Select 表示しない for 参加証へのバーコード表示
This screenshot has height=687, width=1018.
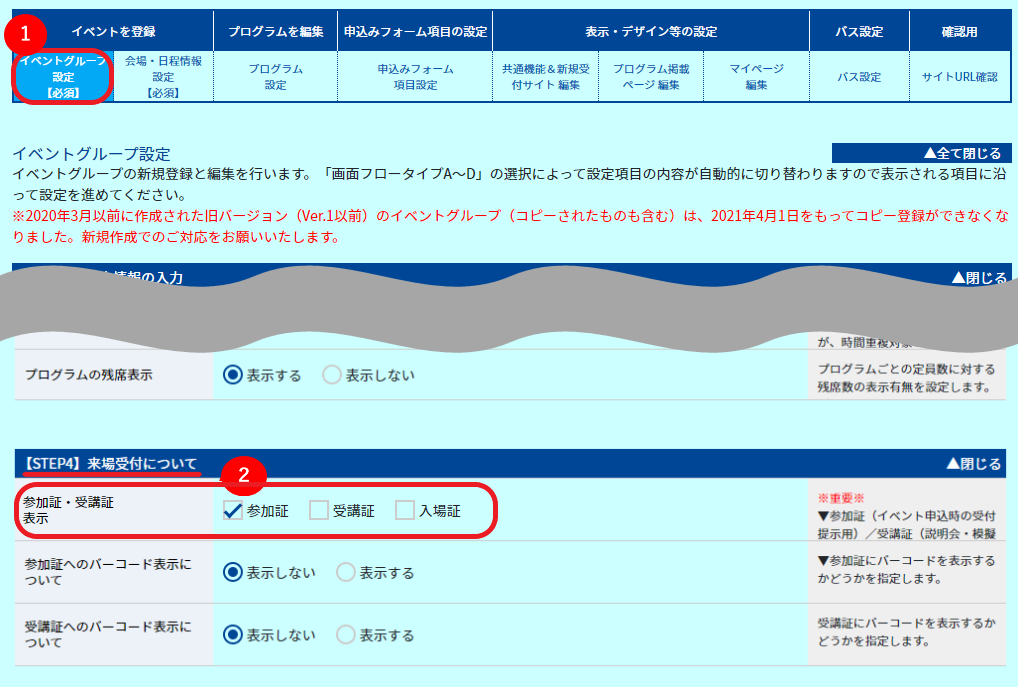[232, 572]
